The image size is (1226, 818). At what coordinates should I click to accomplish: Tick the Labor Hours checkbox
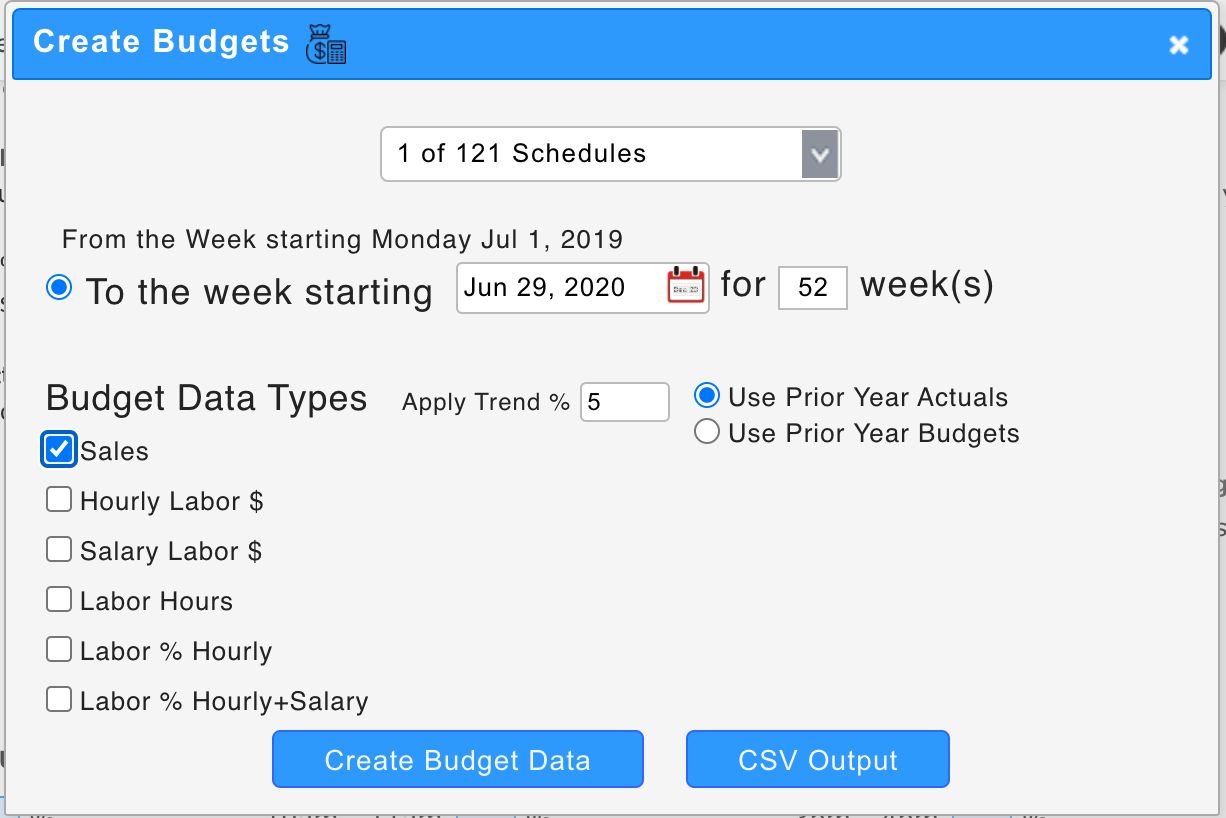point(59,599)
